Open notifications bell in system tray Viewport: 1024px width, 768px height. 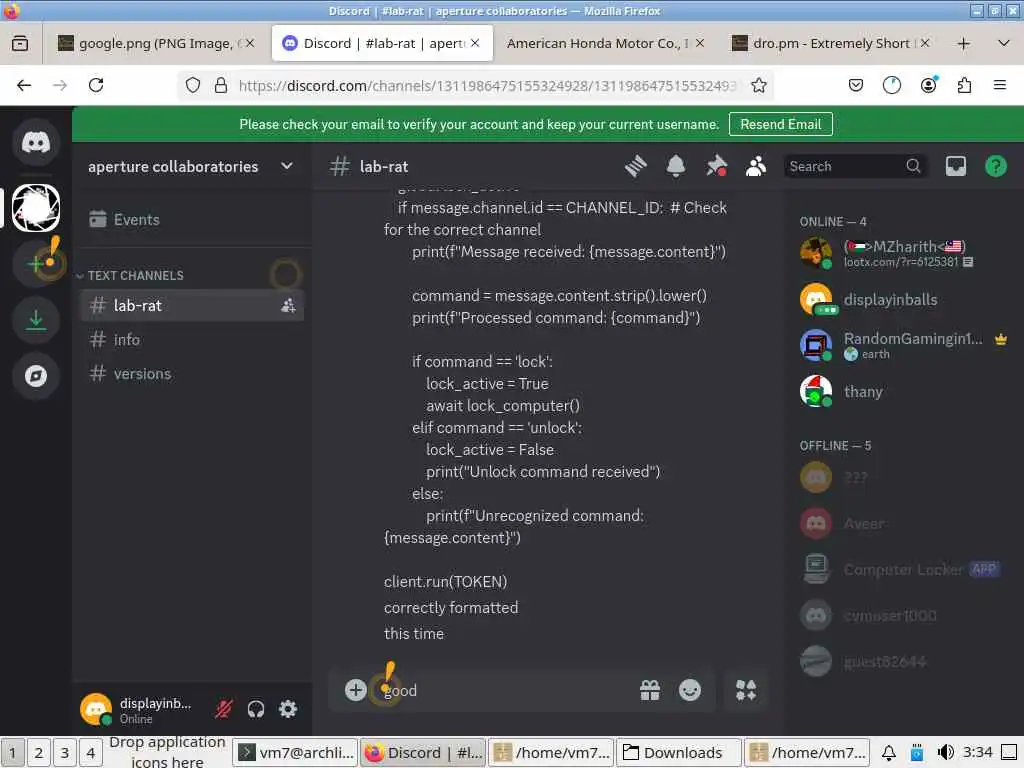pyautogui.click(x=889, y=753)
